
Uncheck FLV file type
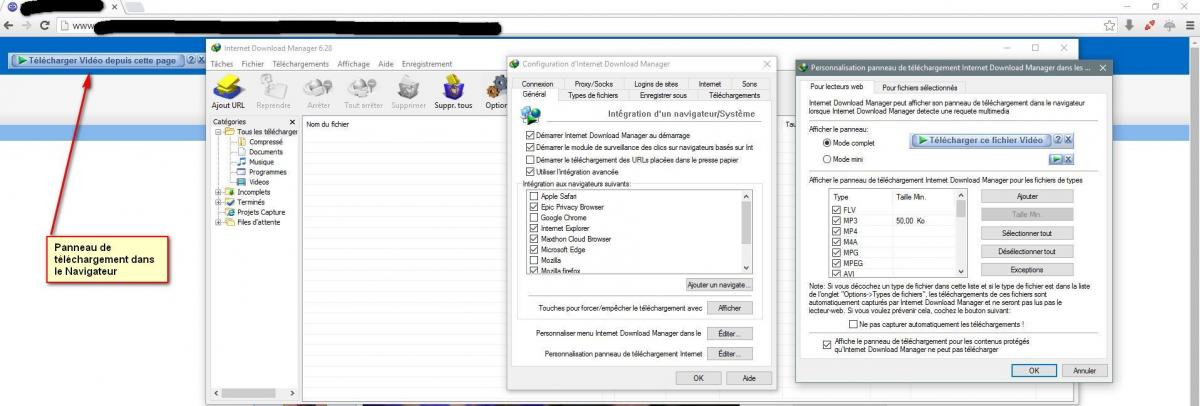(x=837, y=210)
